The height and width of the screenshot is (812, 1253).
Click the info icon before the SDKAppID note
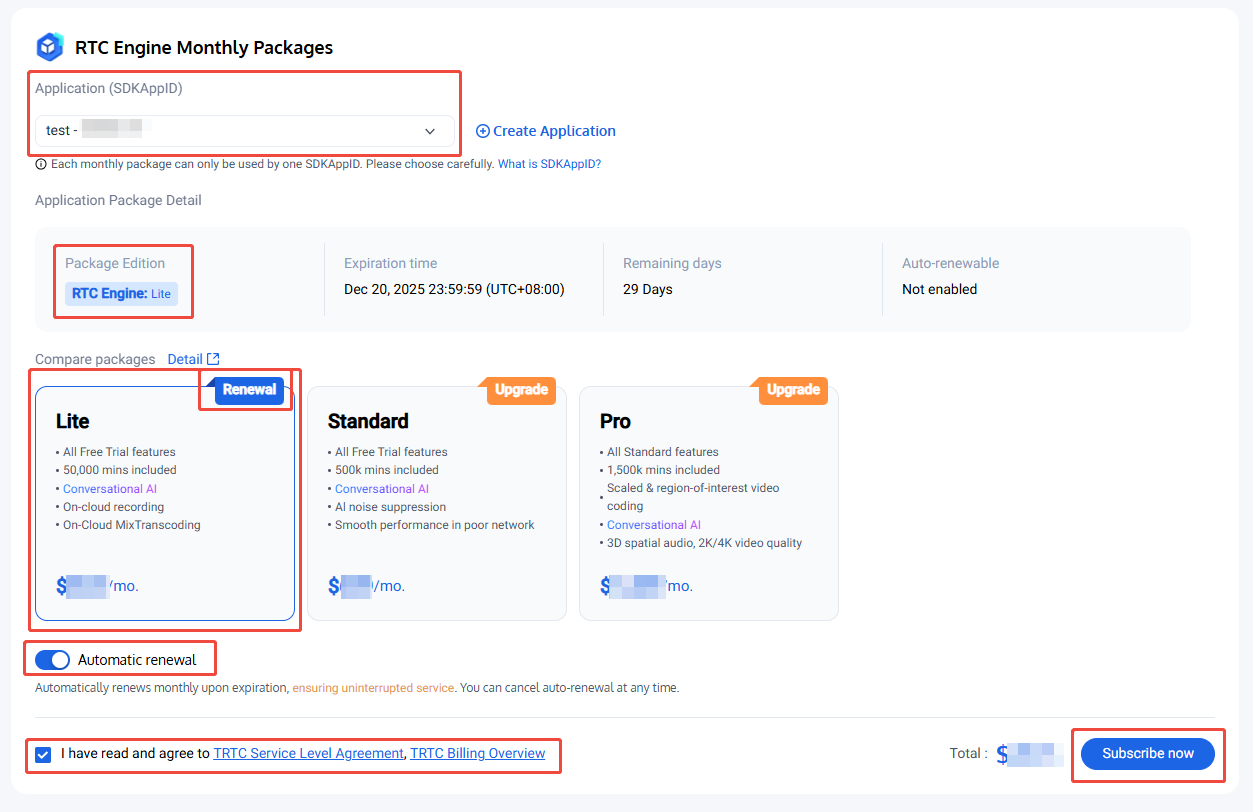tap(41, 164)
